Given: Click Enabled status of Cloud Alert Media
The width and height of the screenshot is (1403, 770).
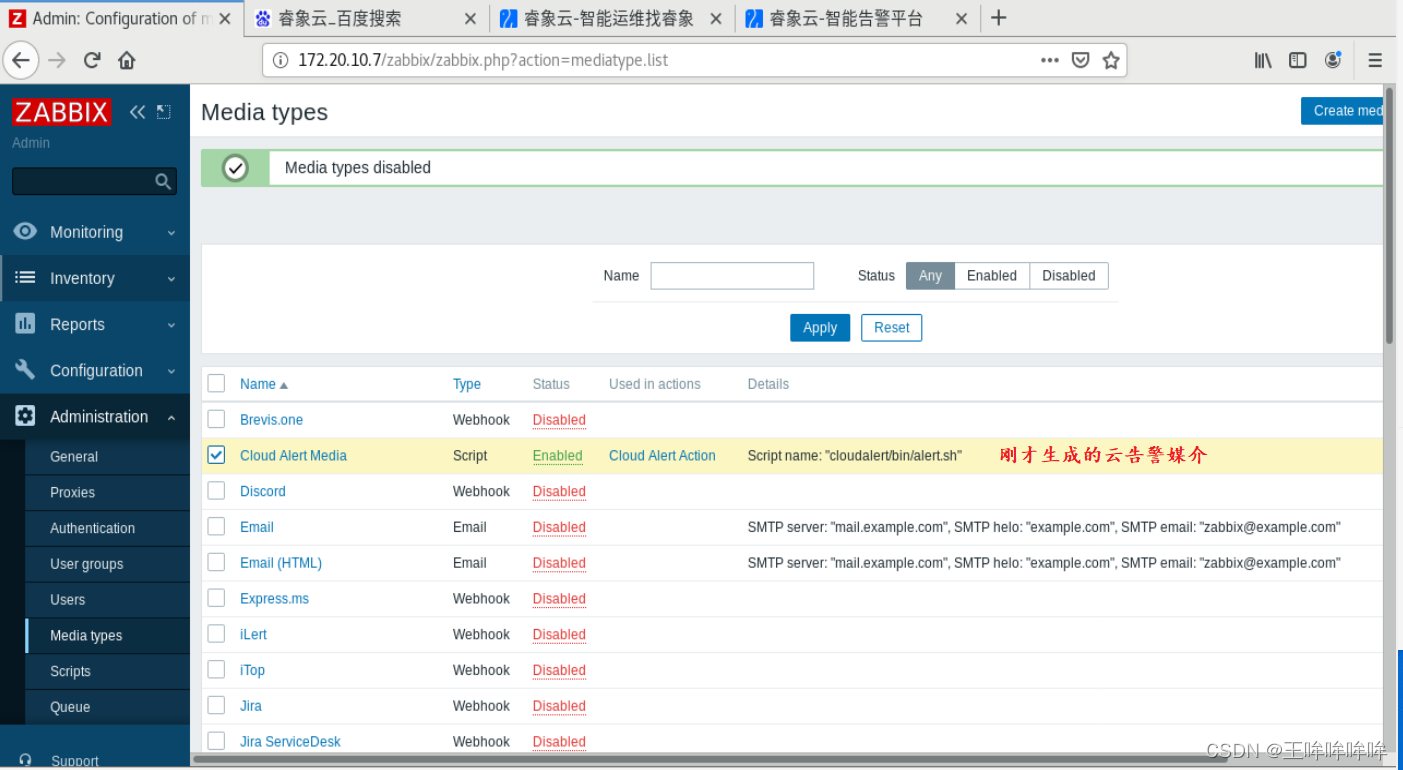Looking at the screenshot, I should click(557, 455).
